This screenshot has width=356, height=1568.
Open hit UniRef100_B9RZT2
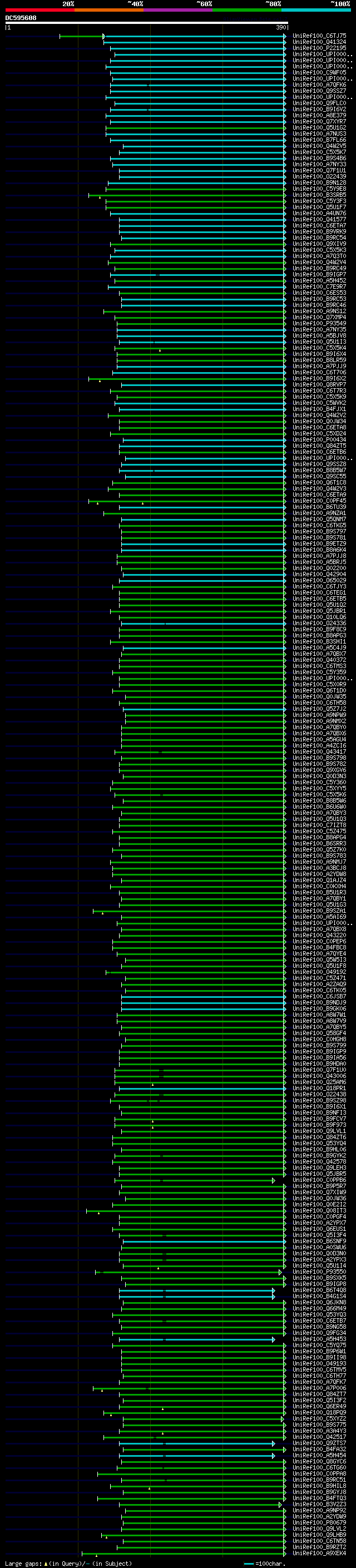click(319, 1546)
